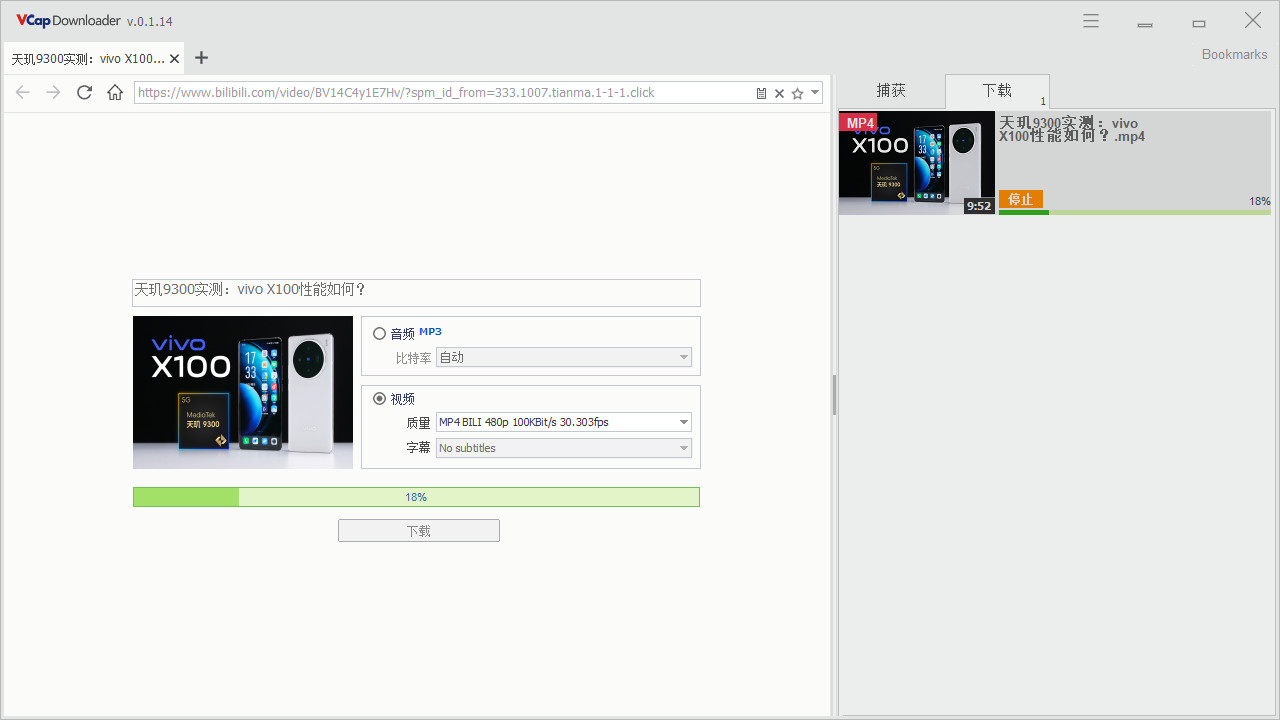Switch to the 下载 tab
The width and height of the screenshot is (1280, 720).
997,91
